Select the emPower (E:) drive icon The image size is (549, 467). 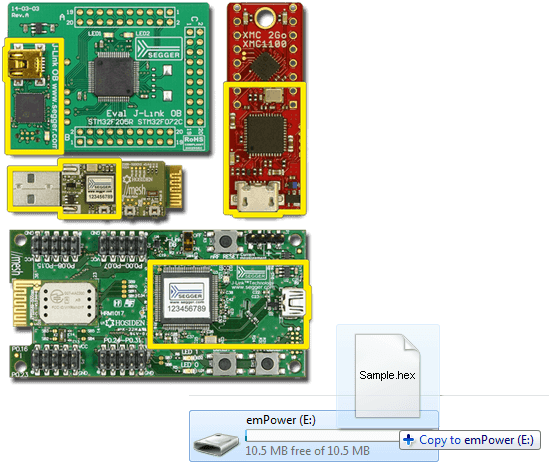coord(216,444)
